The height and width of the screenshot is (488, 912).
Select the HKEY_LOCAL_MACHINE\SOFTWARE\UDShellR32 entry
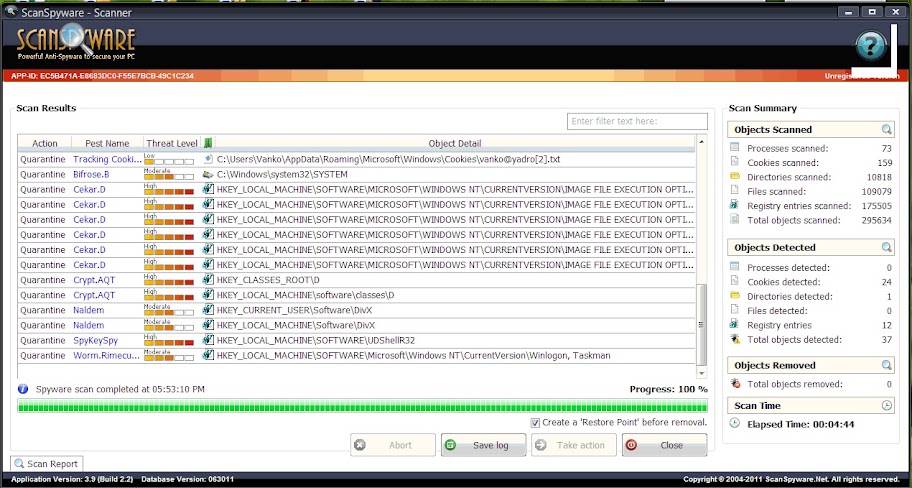(316, 340)
